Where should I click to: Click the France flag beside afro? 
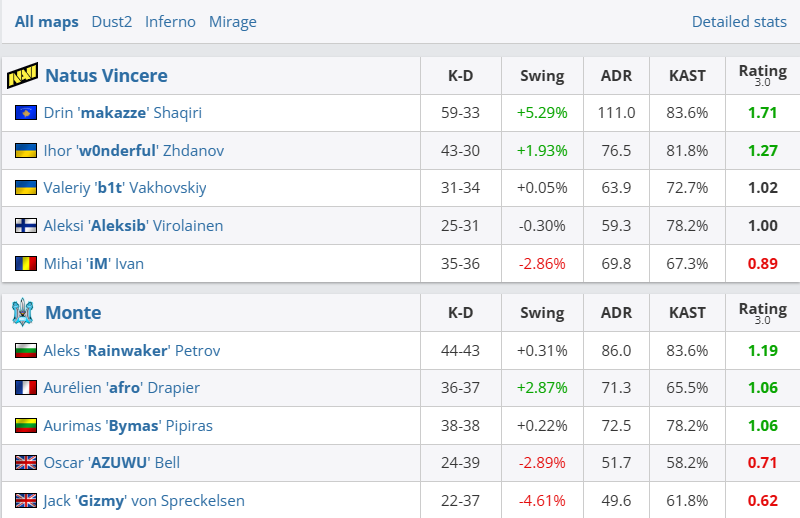pyautogui.click(x=25, y=388)
